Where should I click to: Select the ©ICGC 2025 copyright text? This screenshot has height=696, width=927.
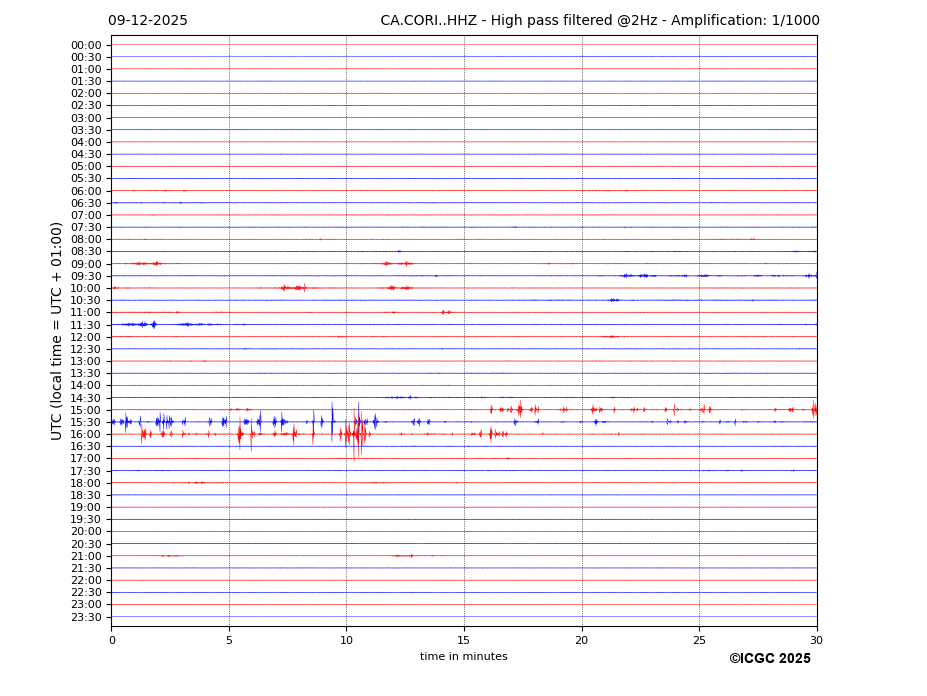coord(769,658)
